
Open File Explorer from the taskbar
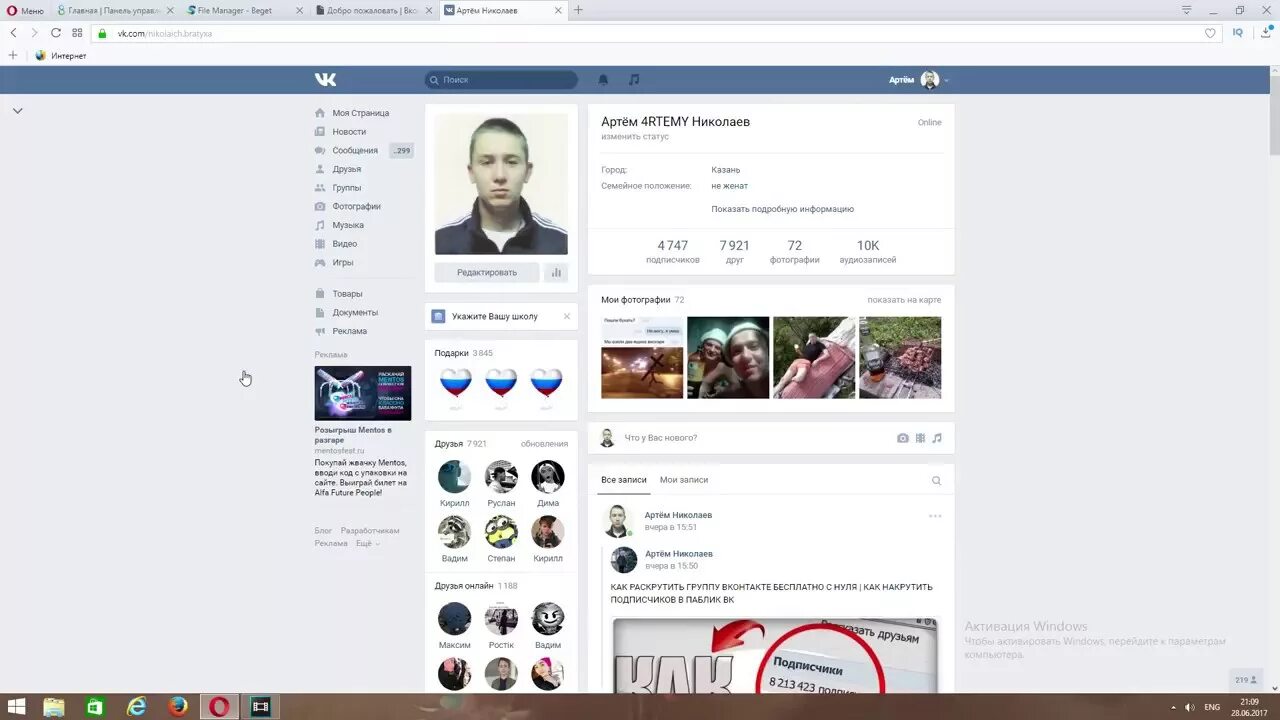53,707
